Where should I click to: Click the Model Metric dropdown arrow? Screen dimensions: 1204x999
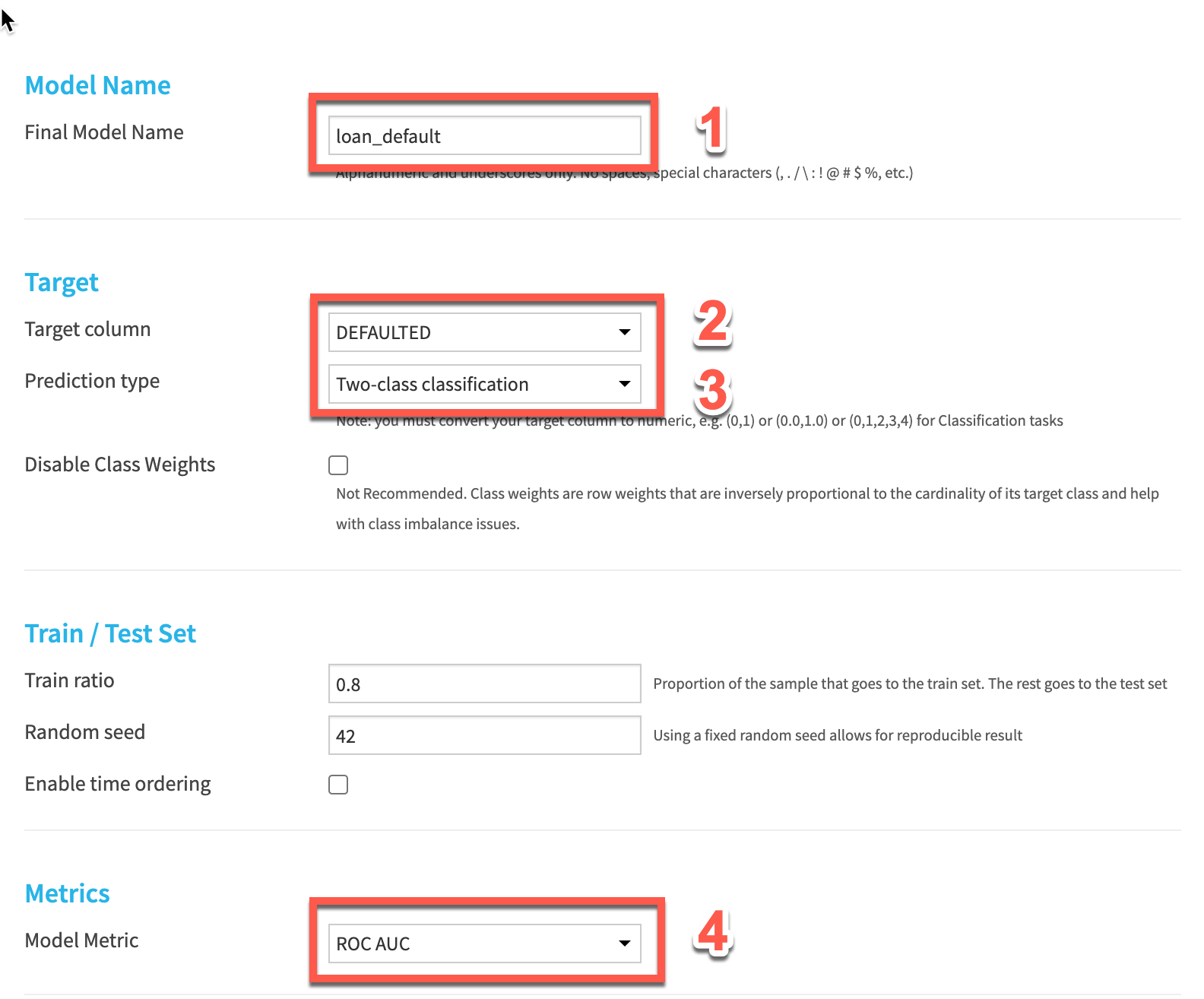[625, 943]
